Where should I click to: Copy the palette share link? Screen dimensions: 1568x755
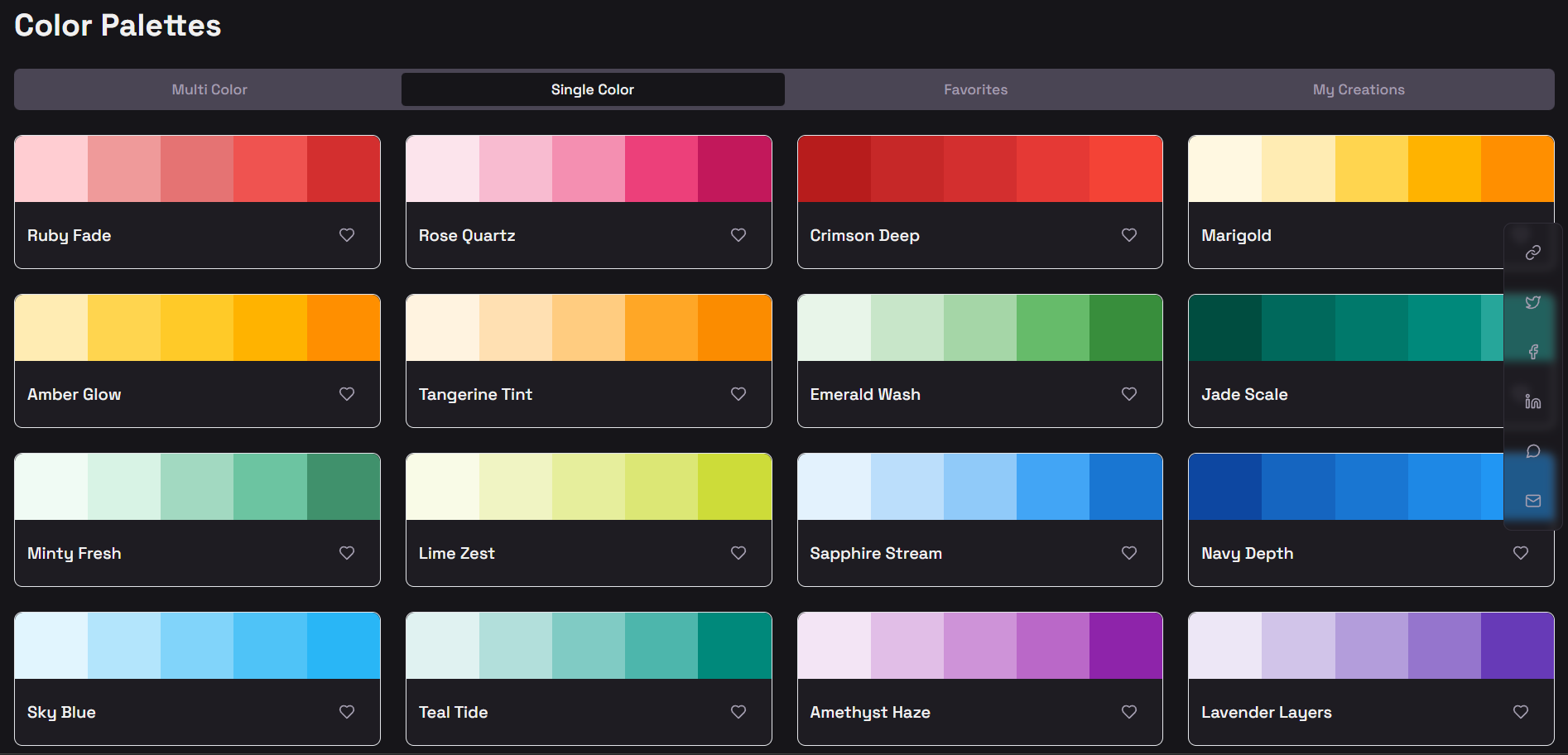pos(1532,251)
